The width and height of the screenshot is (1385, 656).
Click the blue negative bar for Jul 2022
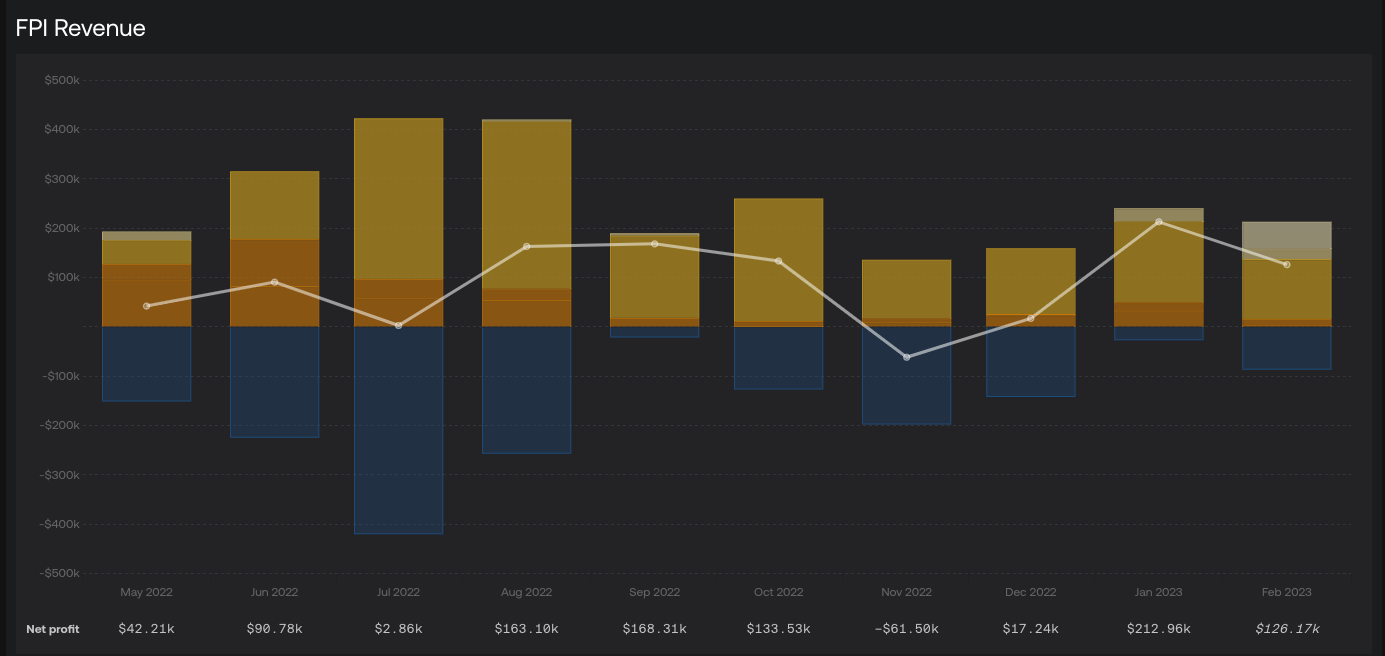coord(399,430)
